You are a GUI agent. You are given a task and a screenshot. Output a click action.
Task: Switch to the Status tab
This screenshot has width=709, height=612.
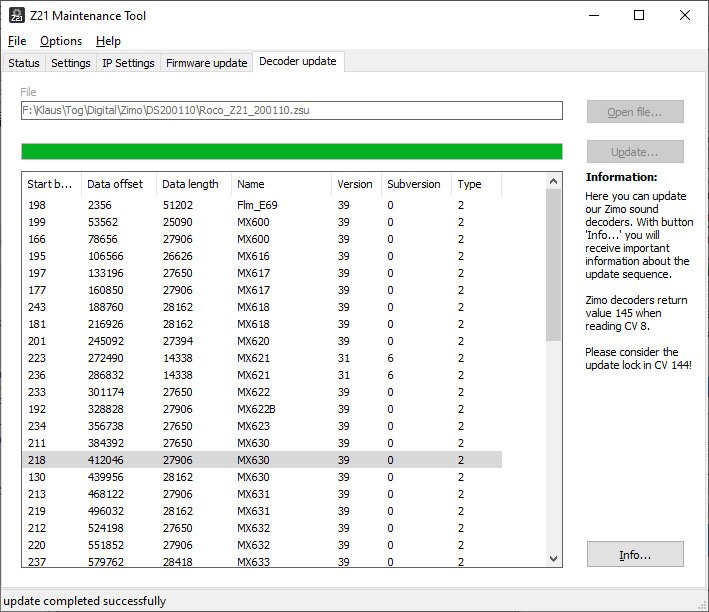coord(24,63)
